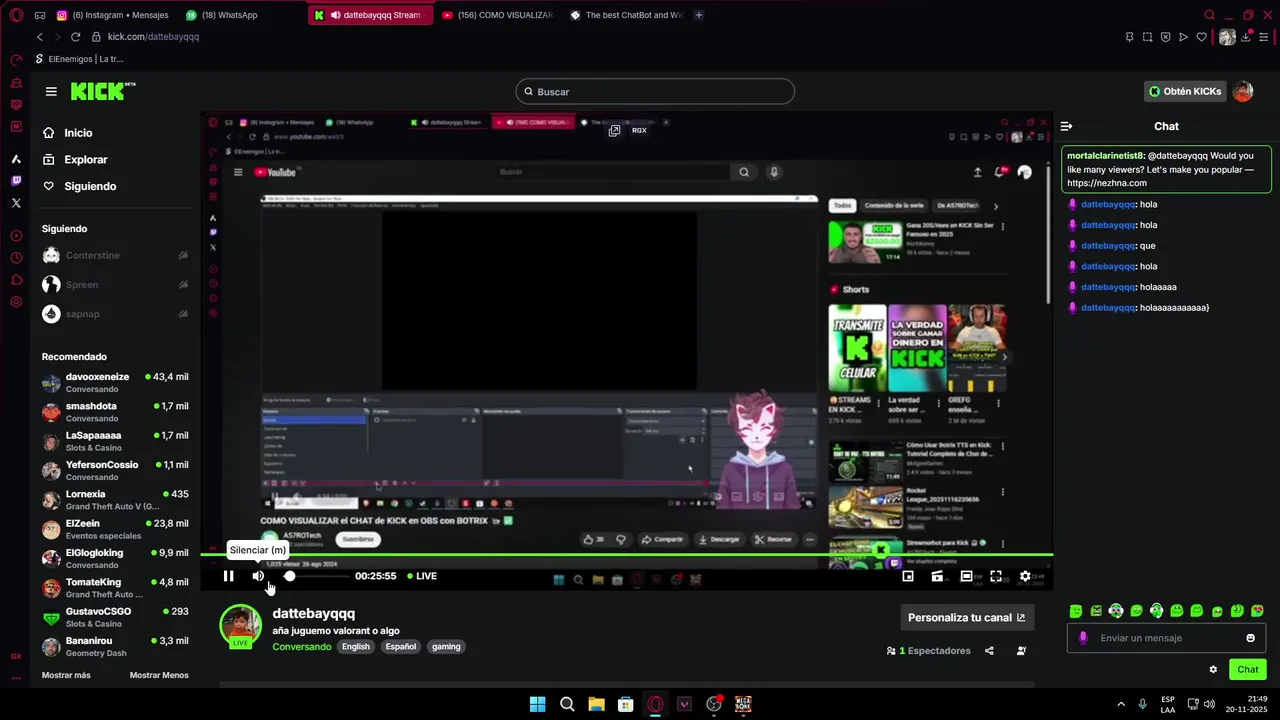Expand list with Mostrar más
1280x720 pixels.
tap(66, 675)
